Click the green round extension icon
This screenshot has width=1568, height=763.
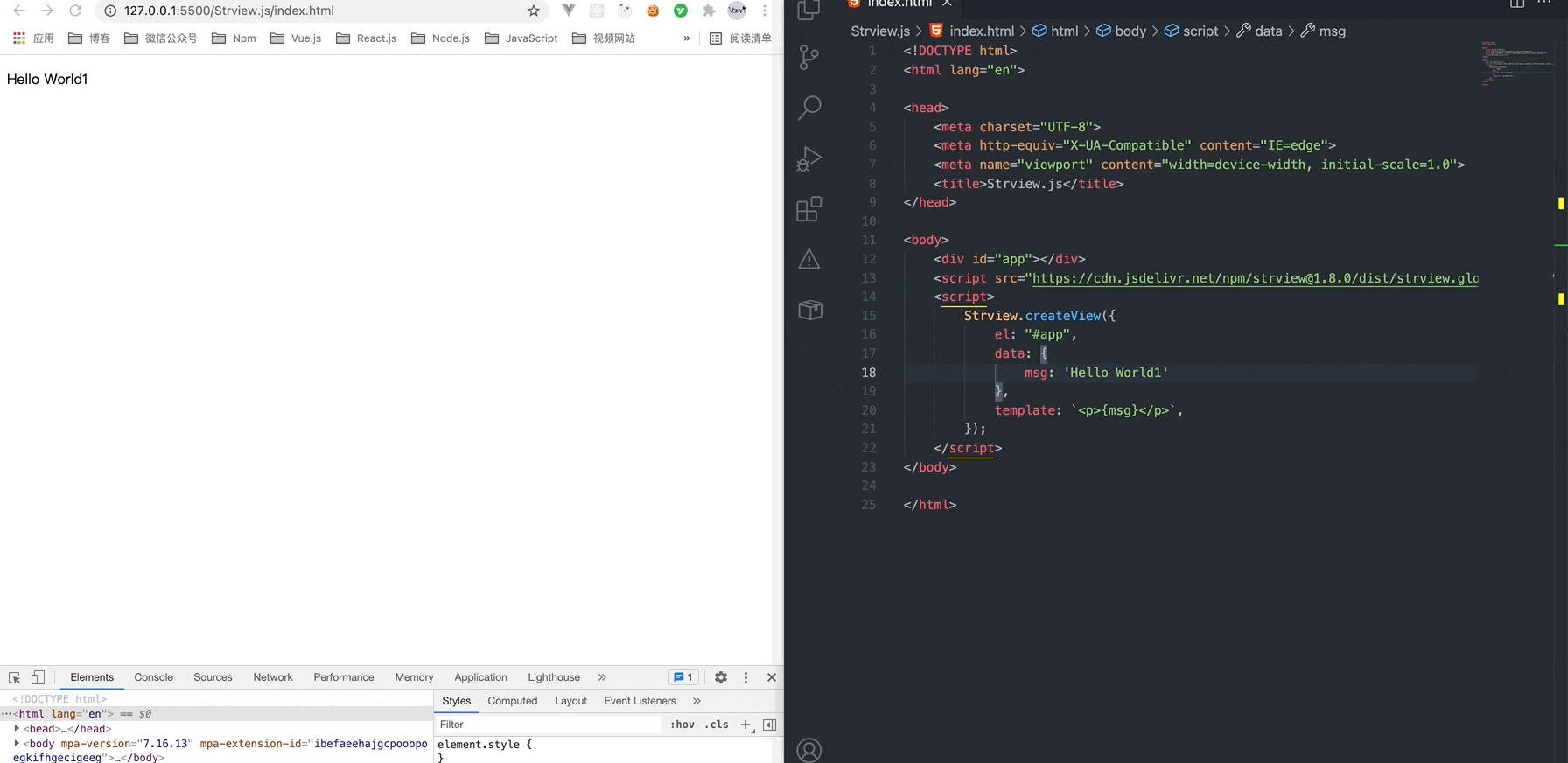coord(681,10)
